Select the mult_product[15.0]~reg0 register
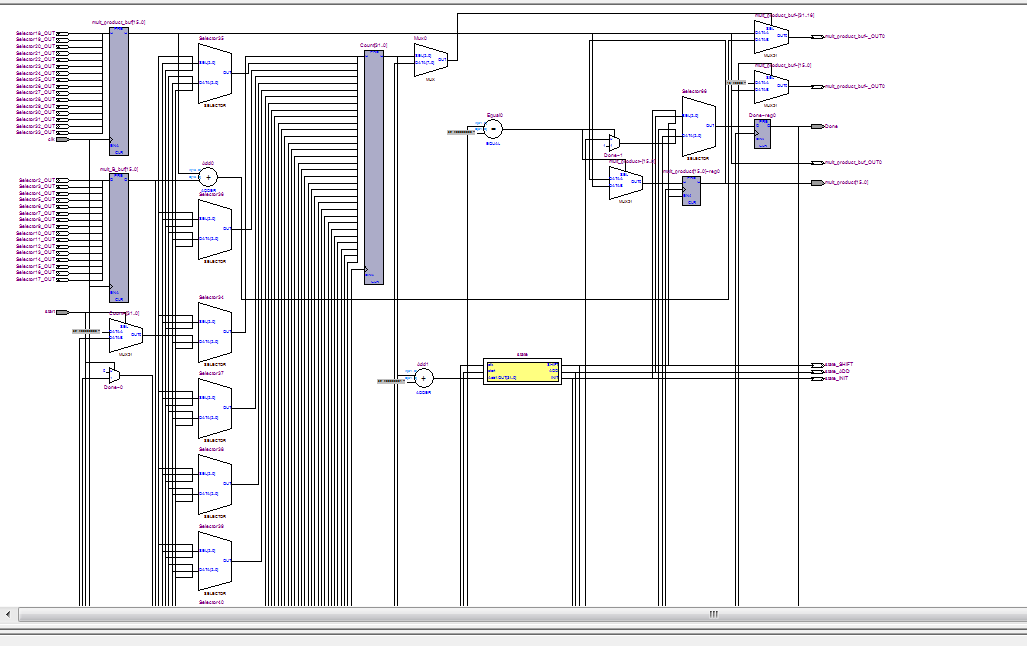The width and height of the screenshot is (1027, 646). coord(691,190)
